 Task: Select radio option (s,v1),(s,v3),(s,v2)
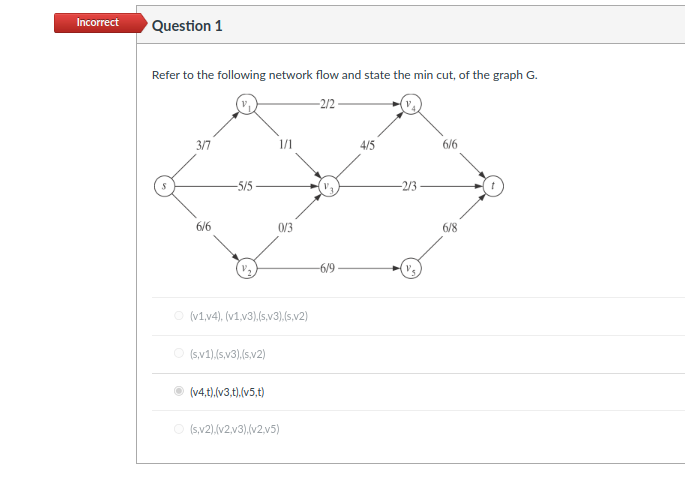(x=179, y=353)
